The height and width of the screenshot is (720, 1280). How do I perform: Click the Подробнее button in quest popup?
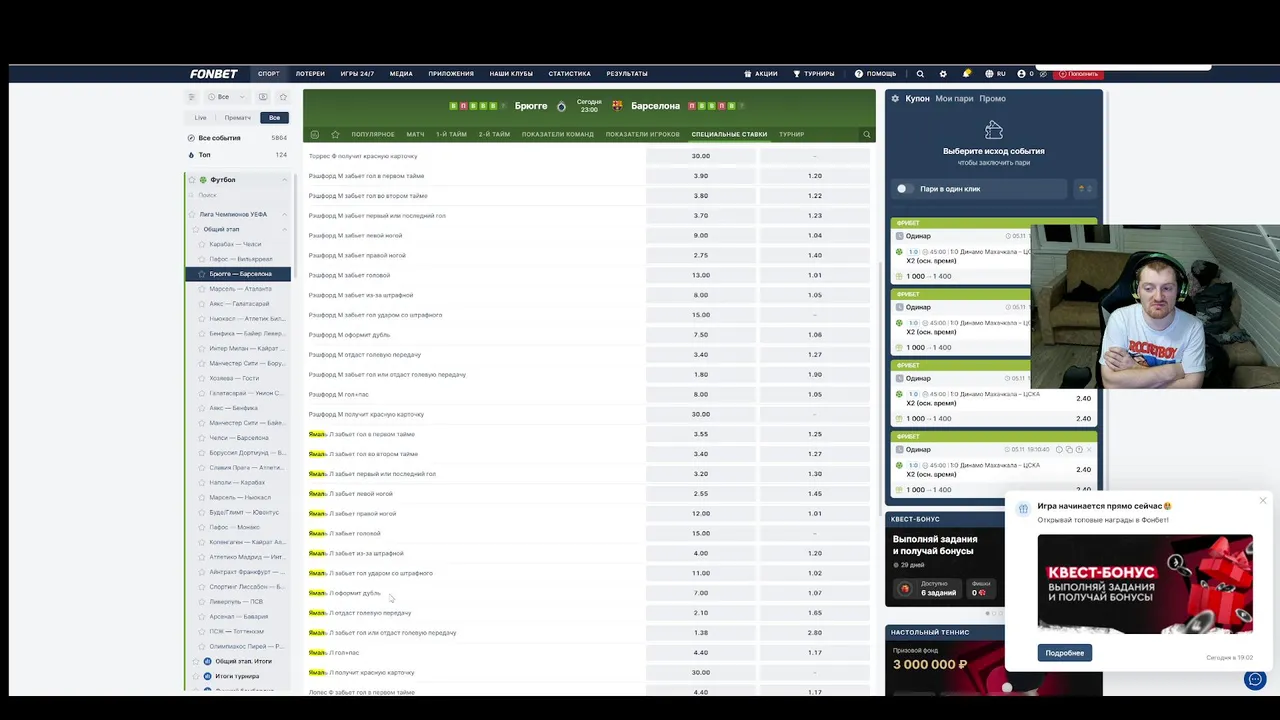1064,653
